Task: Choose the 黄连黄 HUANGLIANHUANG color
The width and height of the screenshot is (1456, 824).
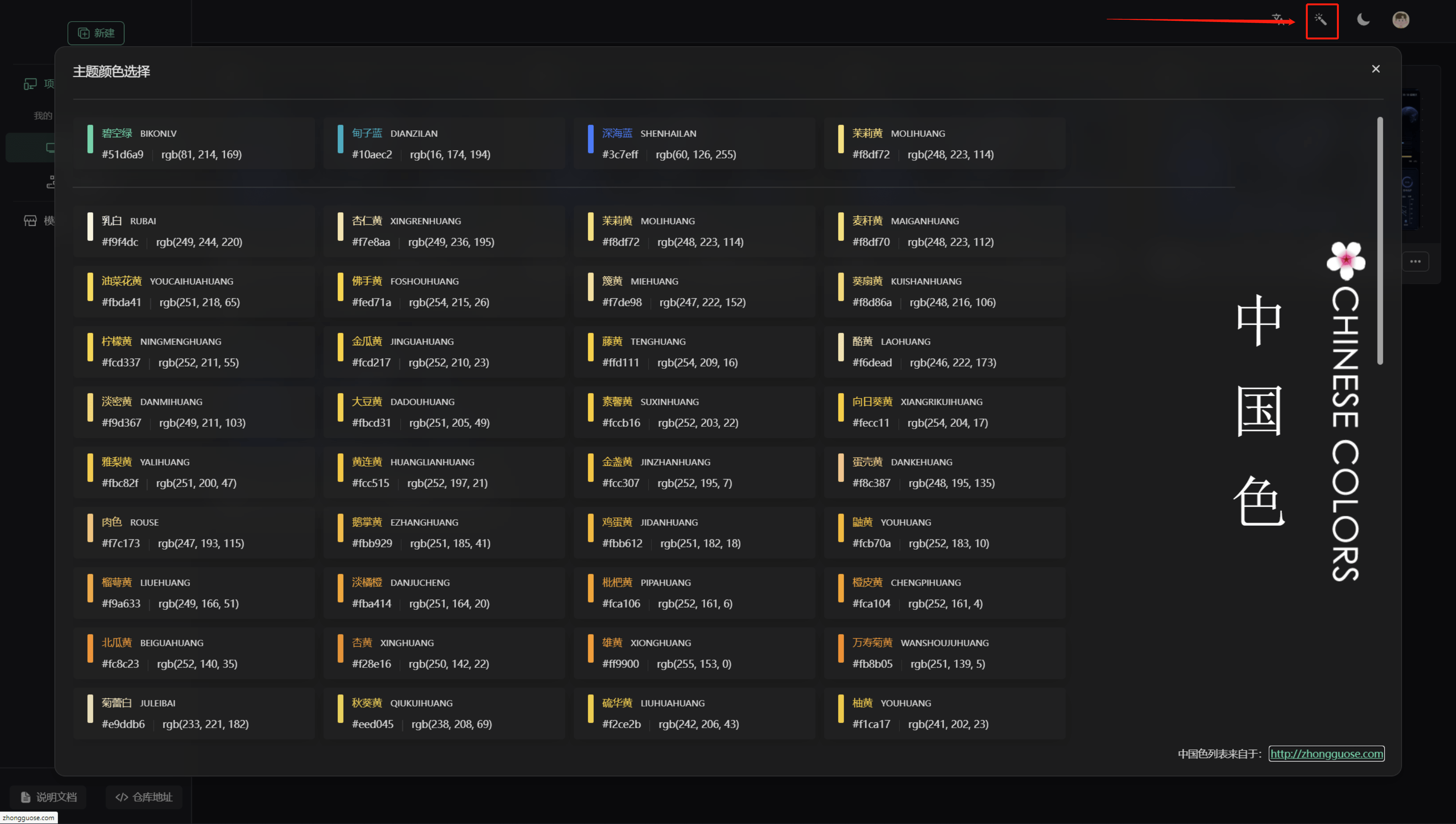Action: coord(444,472)
